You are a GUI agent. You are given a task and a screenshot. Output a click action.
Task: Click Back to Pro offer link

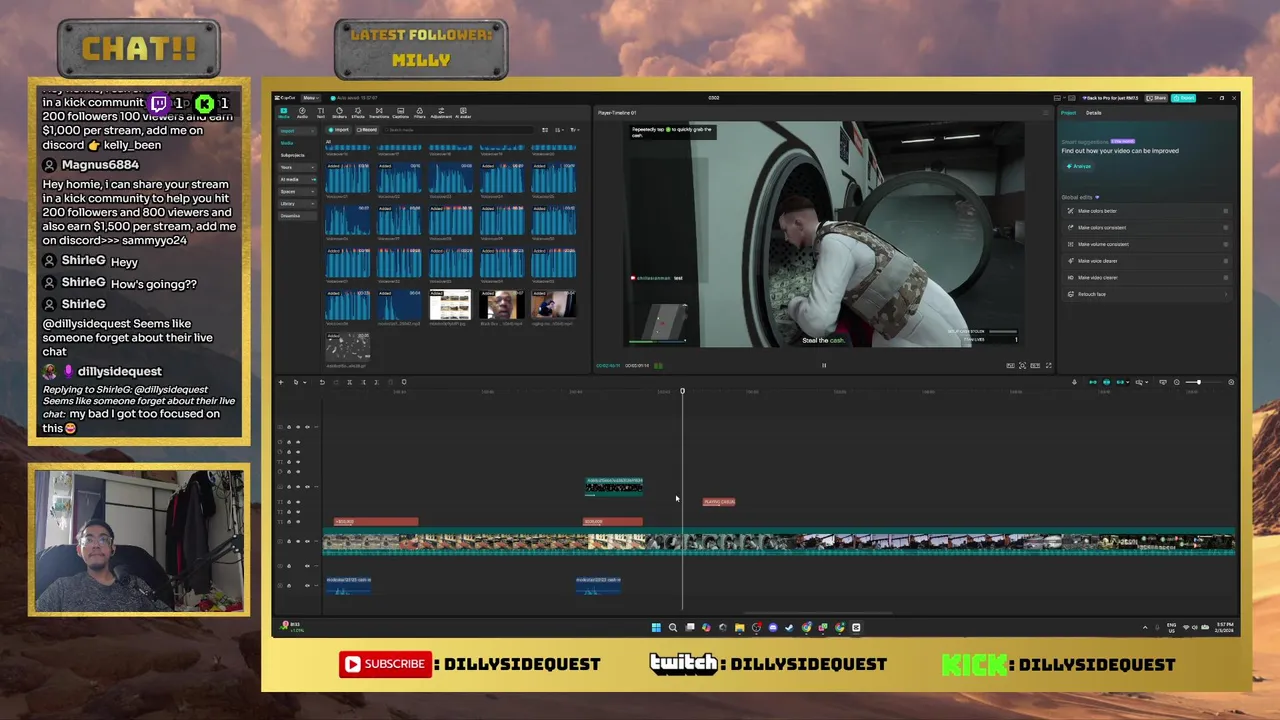click(1110, 98)
